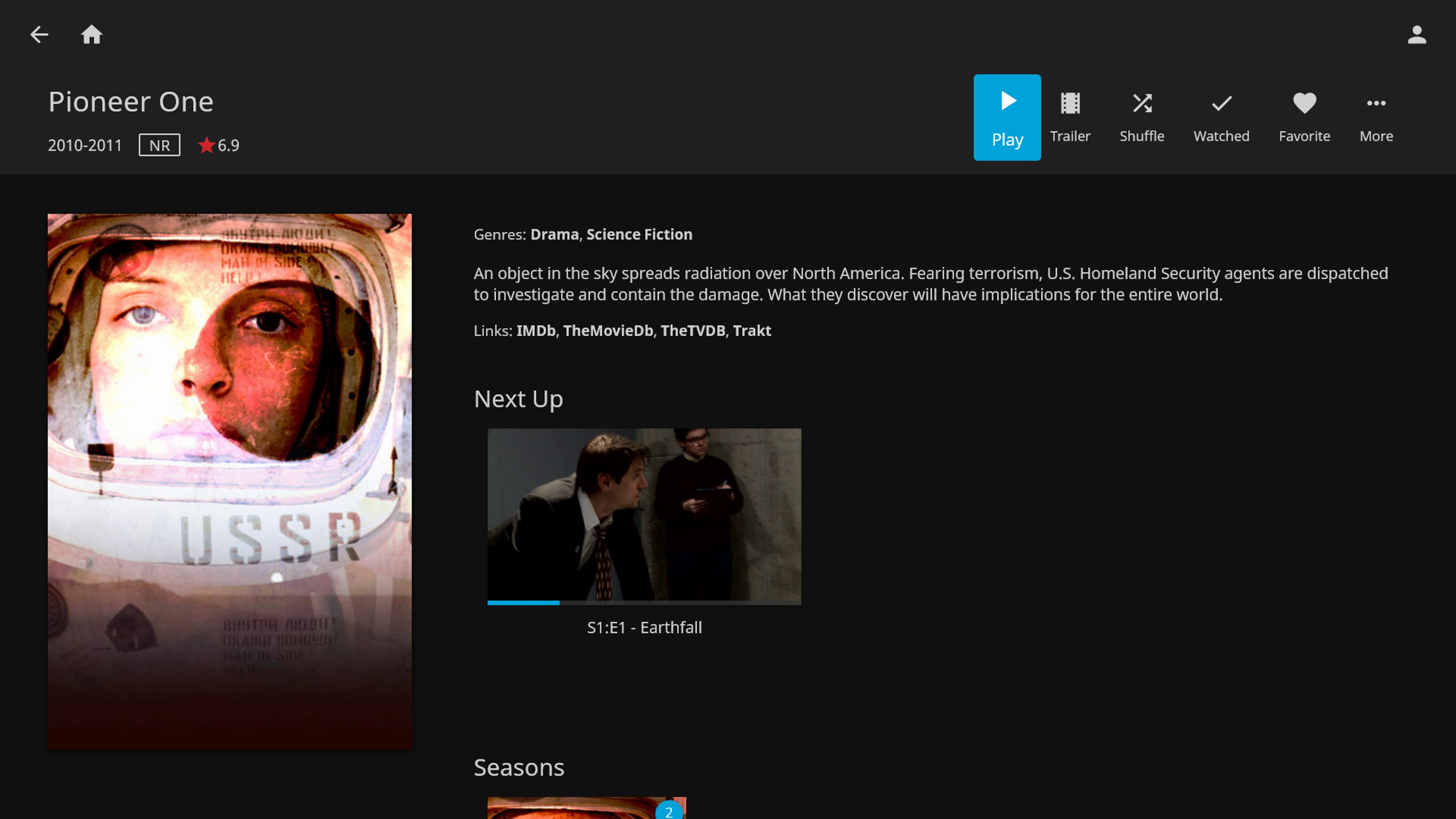Play Pioneer One
The image size is (1456, 819).
(1007, 117)
